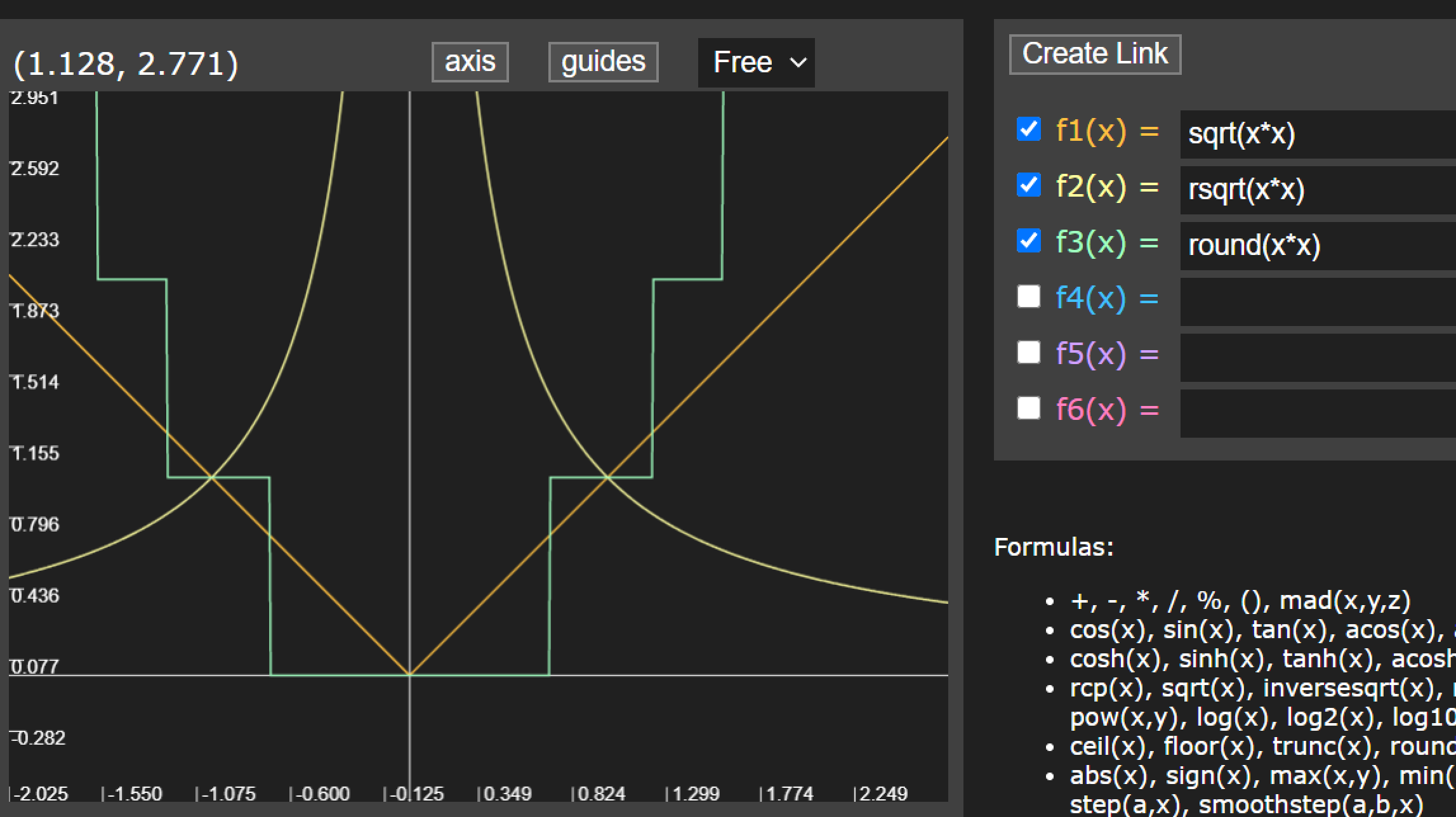Toggle the guides button
The height and width of the screenshot is (817, 1456).
coord(603,62)
